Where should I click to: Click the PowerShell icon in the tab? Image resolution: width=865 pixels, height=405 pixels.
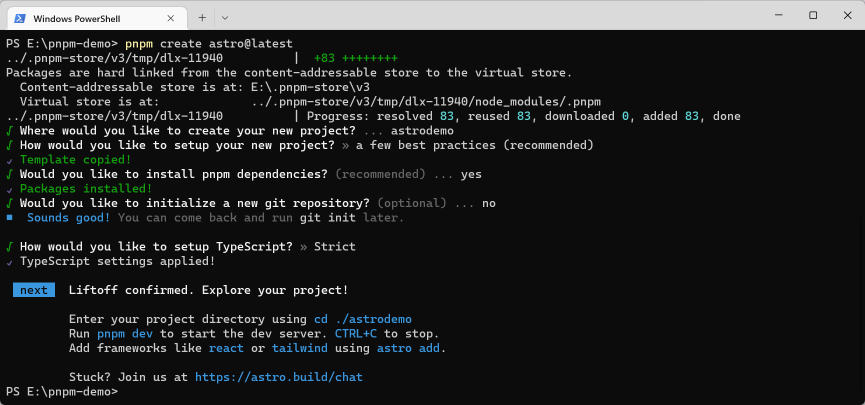(x=20, y=18)
